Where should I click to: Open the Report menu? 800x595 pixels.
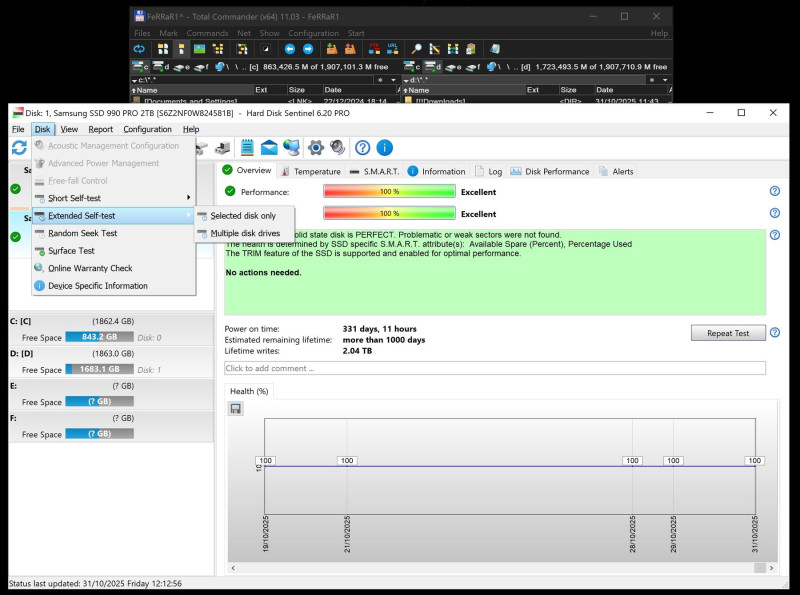[100, 129]
